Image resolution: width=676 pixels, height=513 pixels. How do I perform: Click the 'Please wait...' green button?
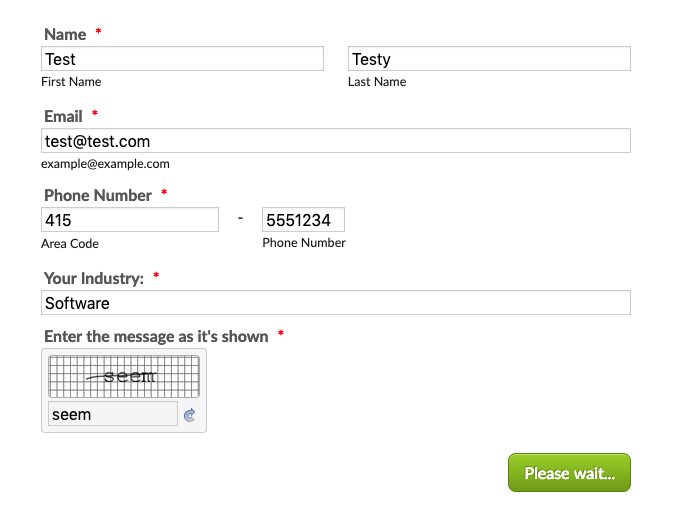click(569, 473)
